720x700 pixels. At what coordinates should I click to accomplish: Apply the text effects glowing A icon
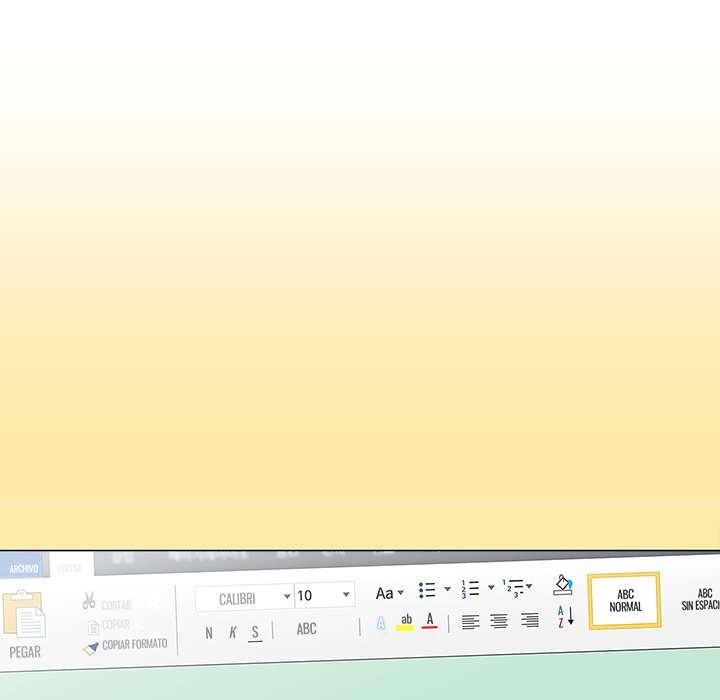click(x=381, y=623)
